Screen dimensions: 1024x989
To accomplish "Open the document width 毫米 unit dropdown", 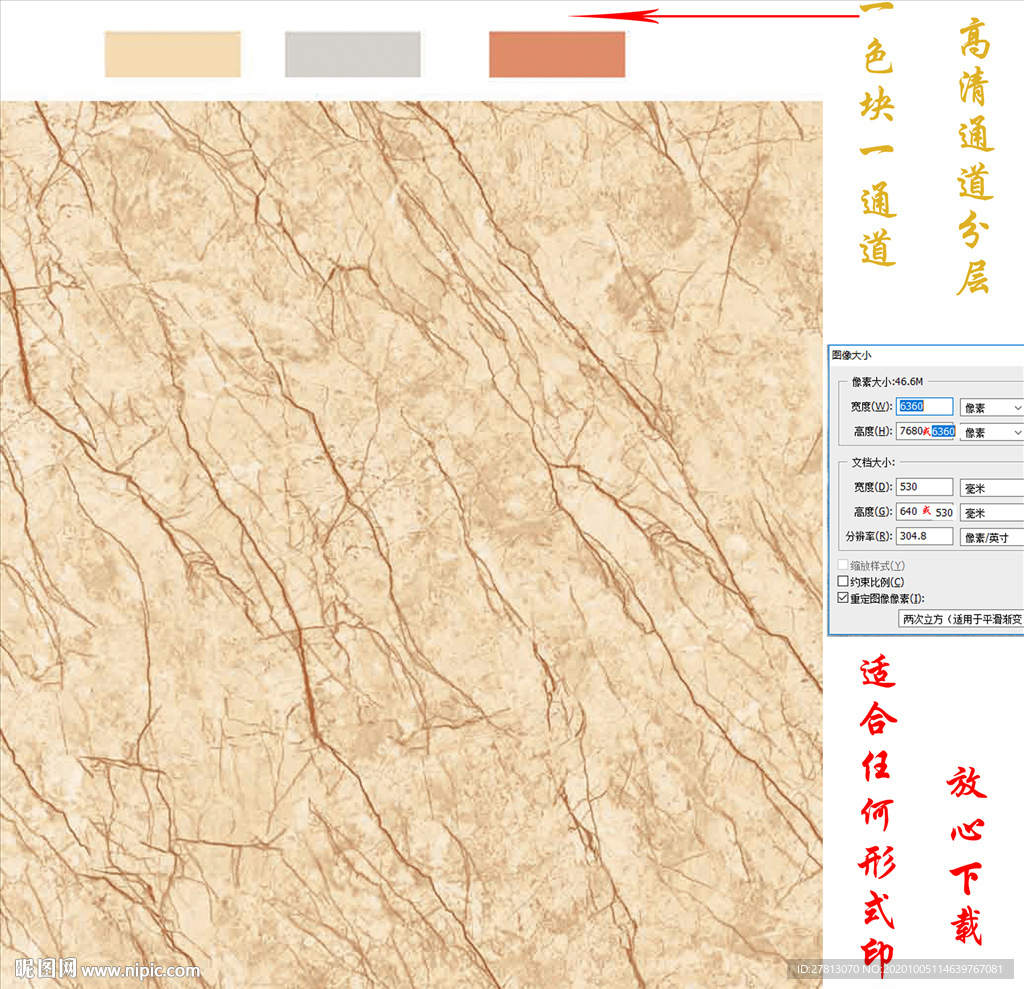I will tap(991, 488).
